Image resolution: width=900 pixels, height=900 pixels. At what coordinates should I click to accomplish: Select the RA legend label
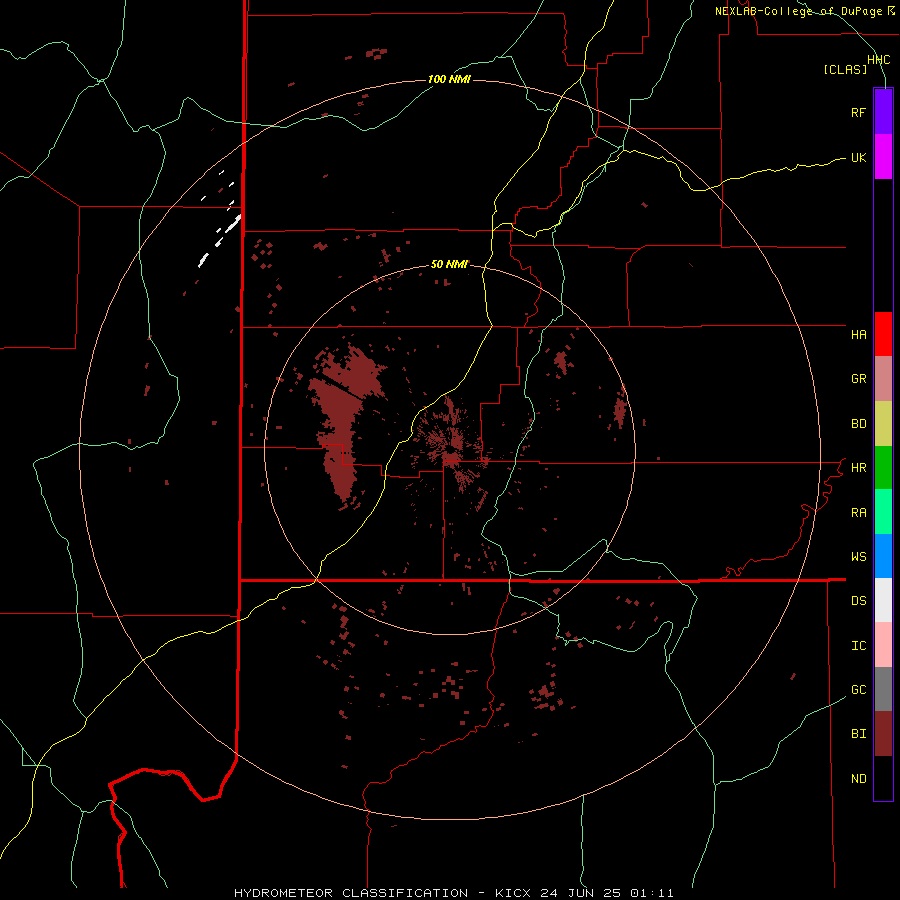(x=858, y=513)
